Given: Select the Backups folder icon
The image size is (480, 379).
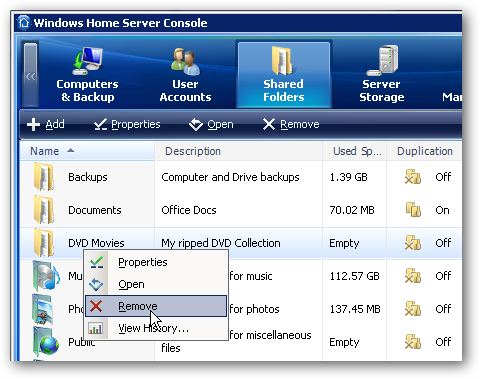Looking at the screenshot, I should point(44,177).
